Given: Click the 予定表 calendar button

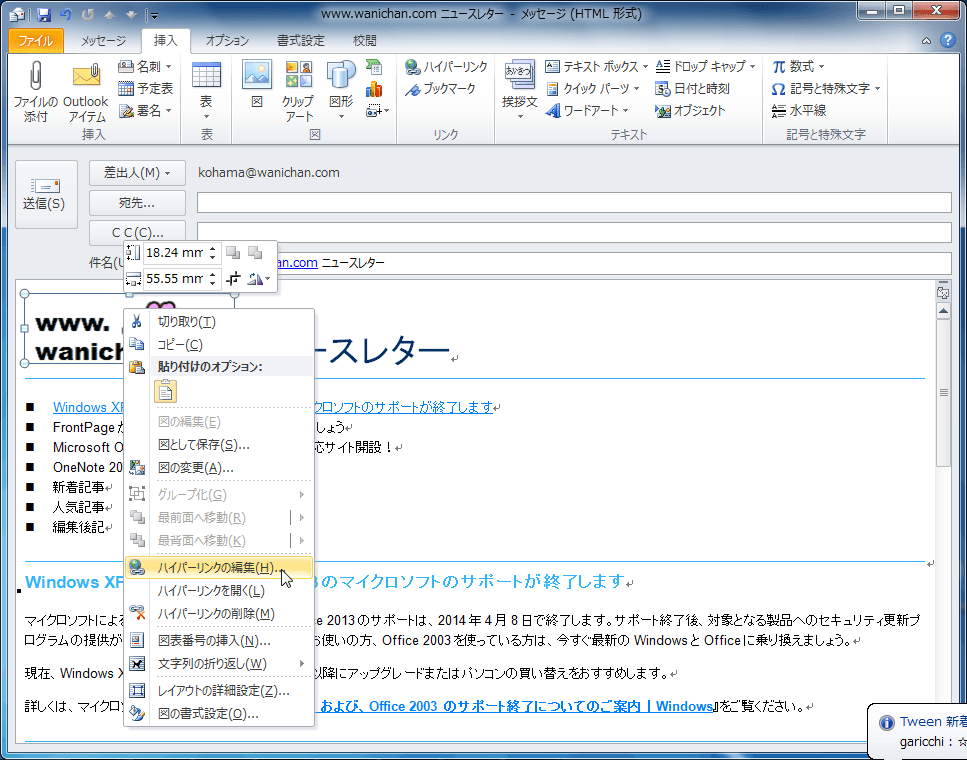Looking at the screenshot, I should (x=146, y=88).
